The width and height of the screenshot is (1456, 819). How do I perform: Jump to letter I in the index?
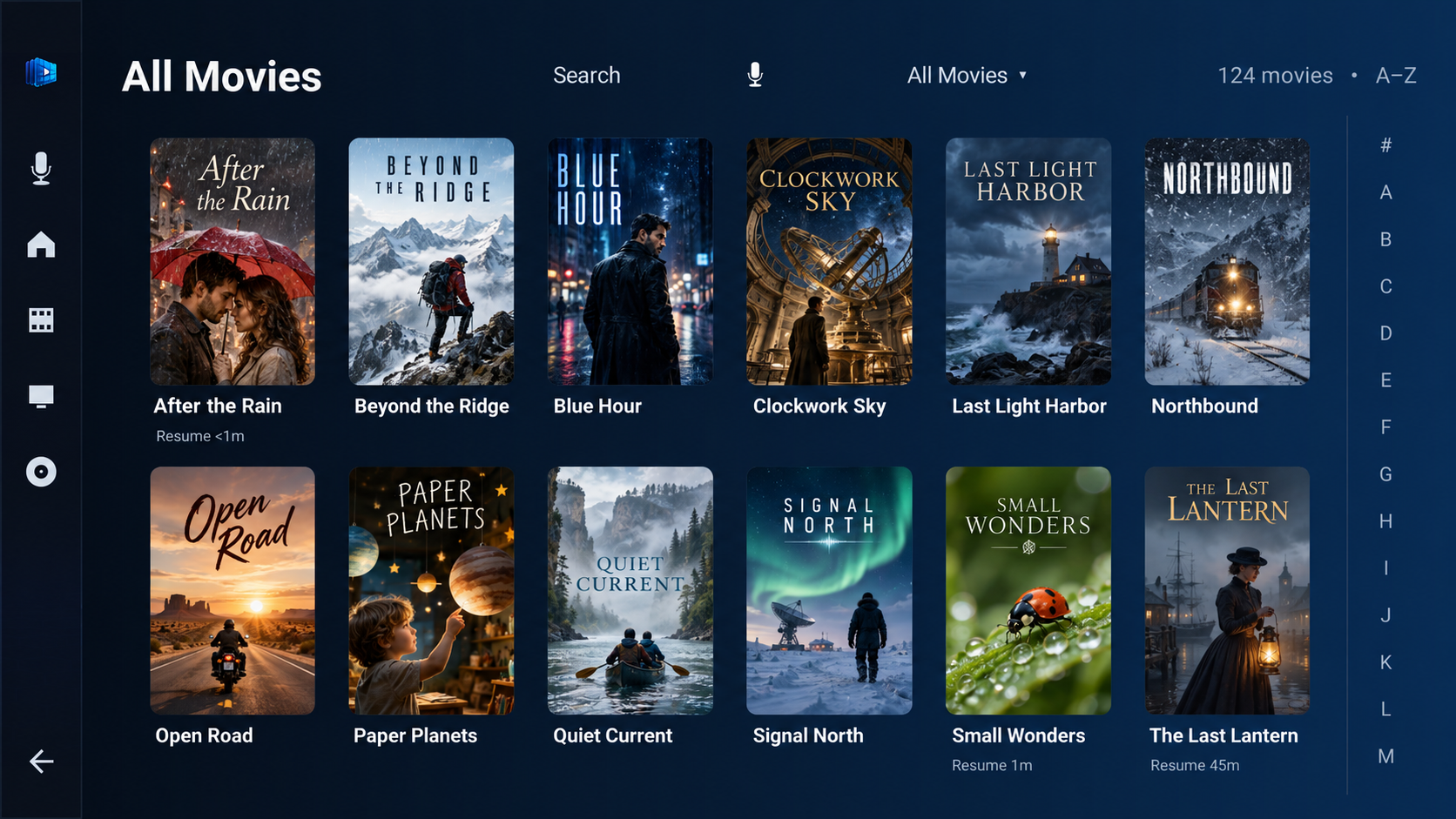[1385, 568]
